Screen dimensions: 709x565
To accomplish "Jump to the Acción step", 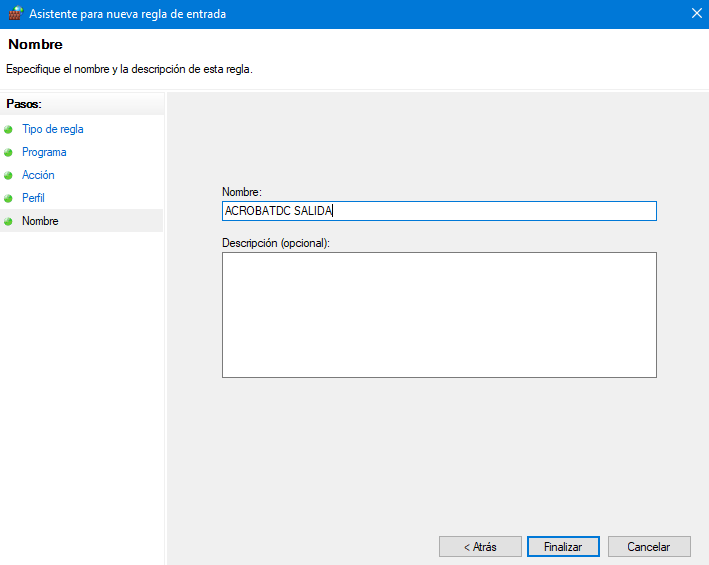I will 38,175.
